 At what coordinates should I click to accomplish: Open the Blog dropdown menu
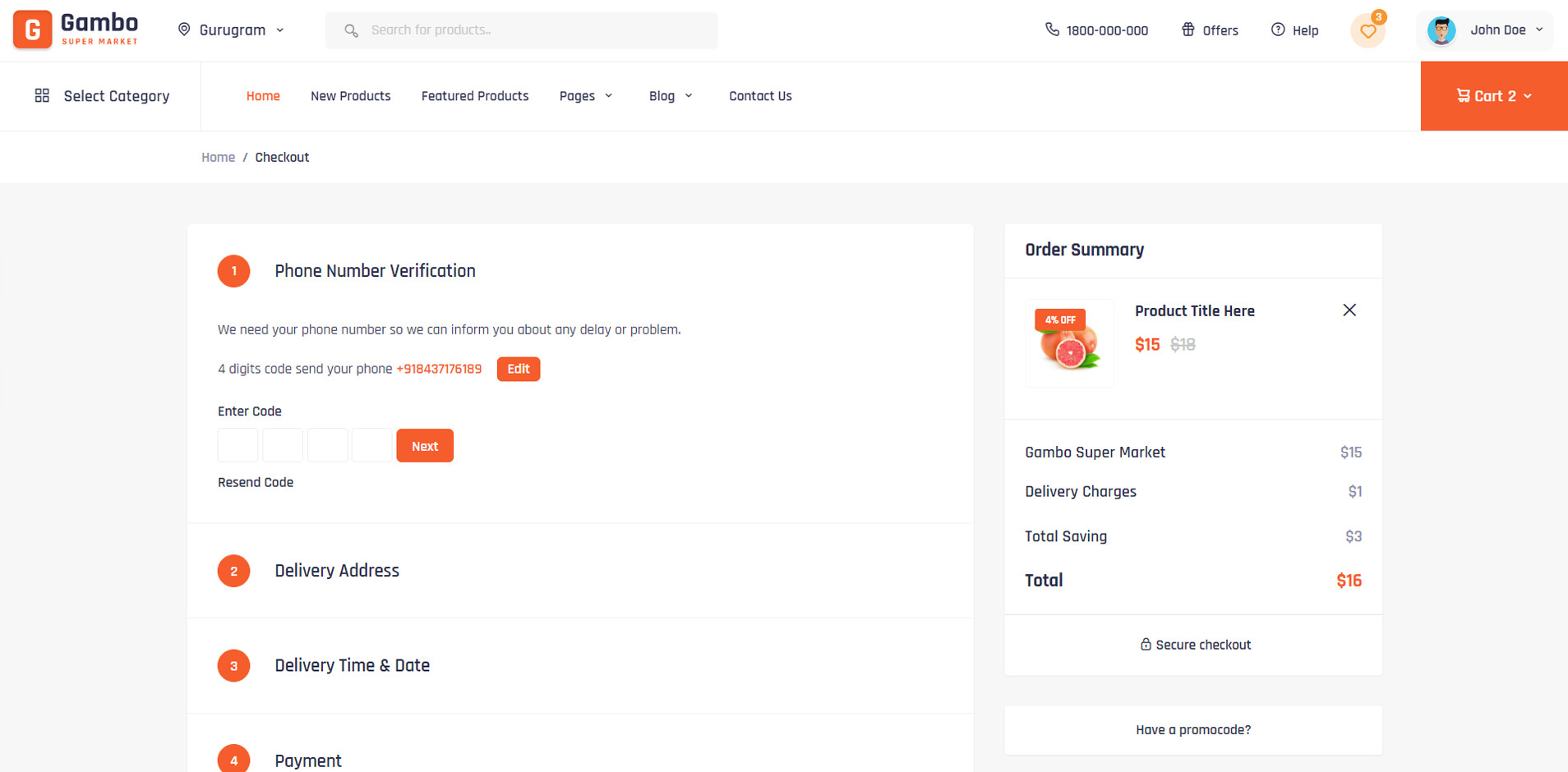(x=671, y=96)
